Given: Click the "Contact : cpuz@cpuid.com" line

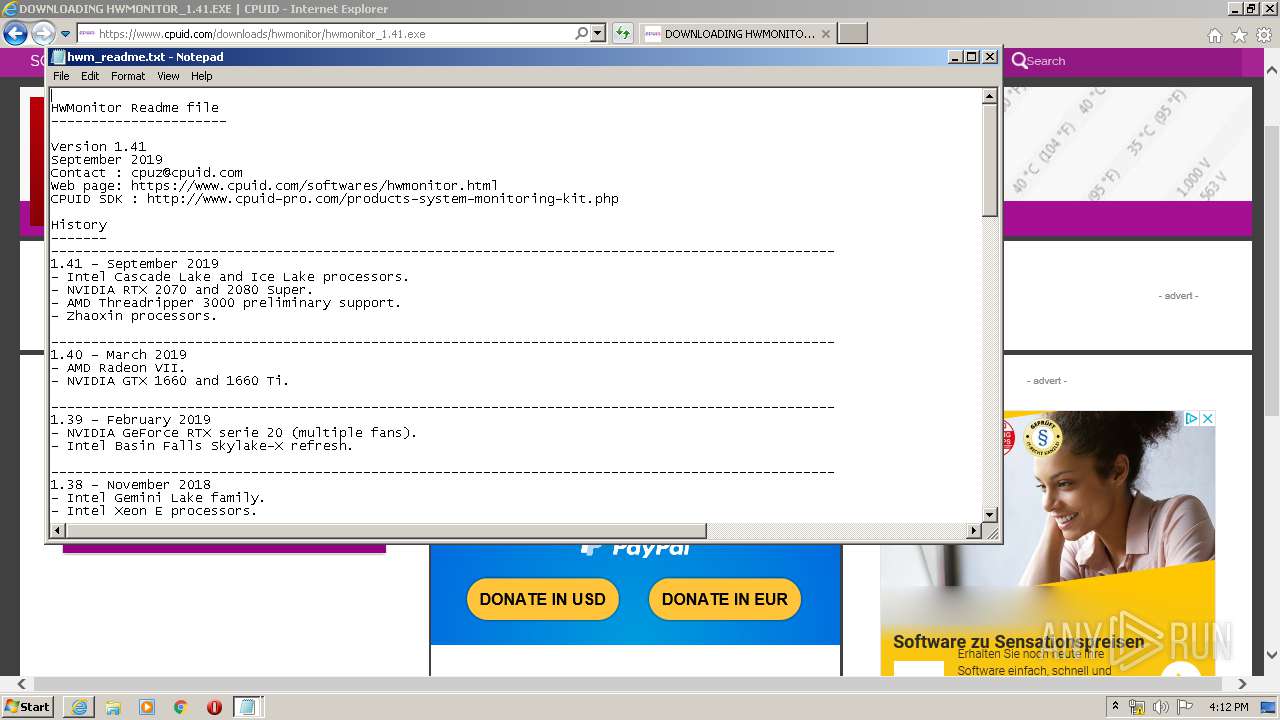Looking at the screenshot, I should (147, 173).
